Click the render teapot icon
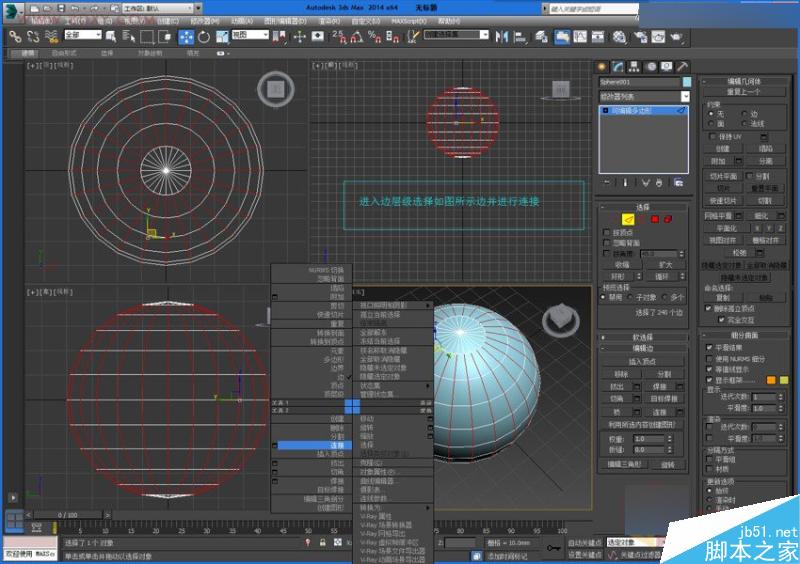Viewport: 800px width, 564px height. [x=676, y=36]
